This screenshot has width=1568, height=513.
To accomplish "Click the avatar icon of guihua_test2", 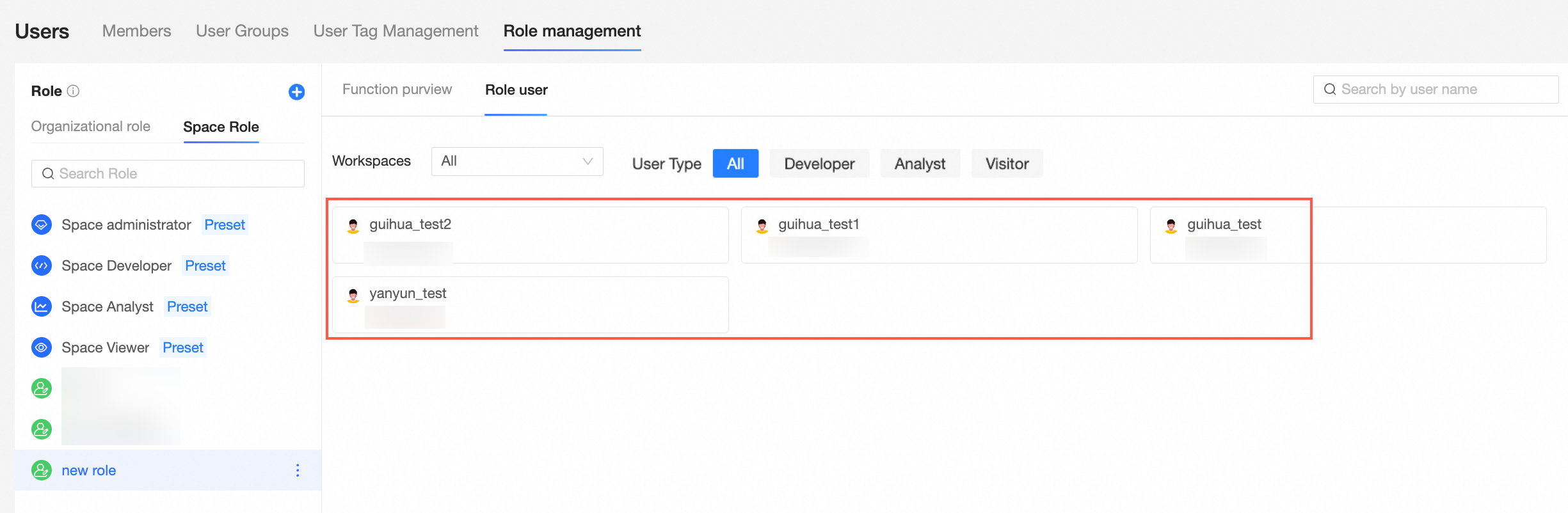I will tap(353, 225).
